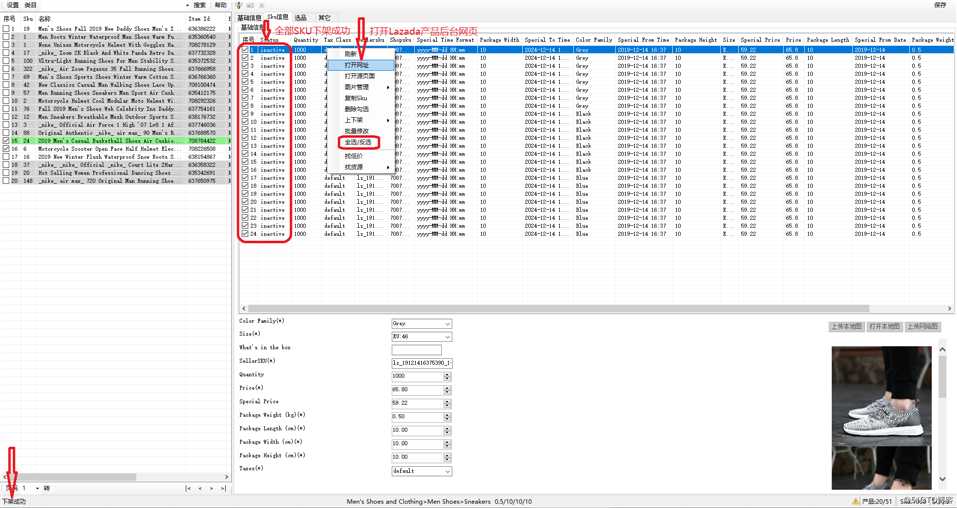The image size is (957, 508).
Task: Click the Item Id column header
Action: (199, 20)
